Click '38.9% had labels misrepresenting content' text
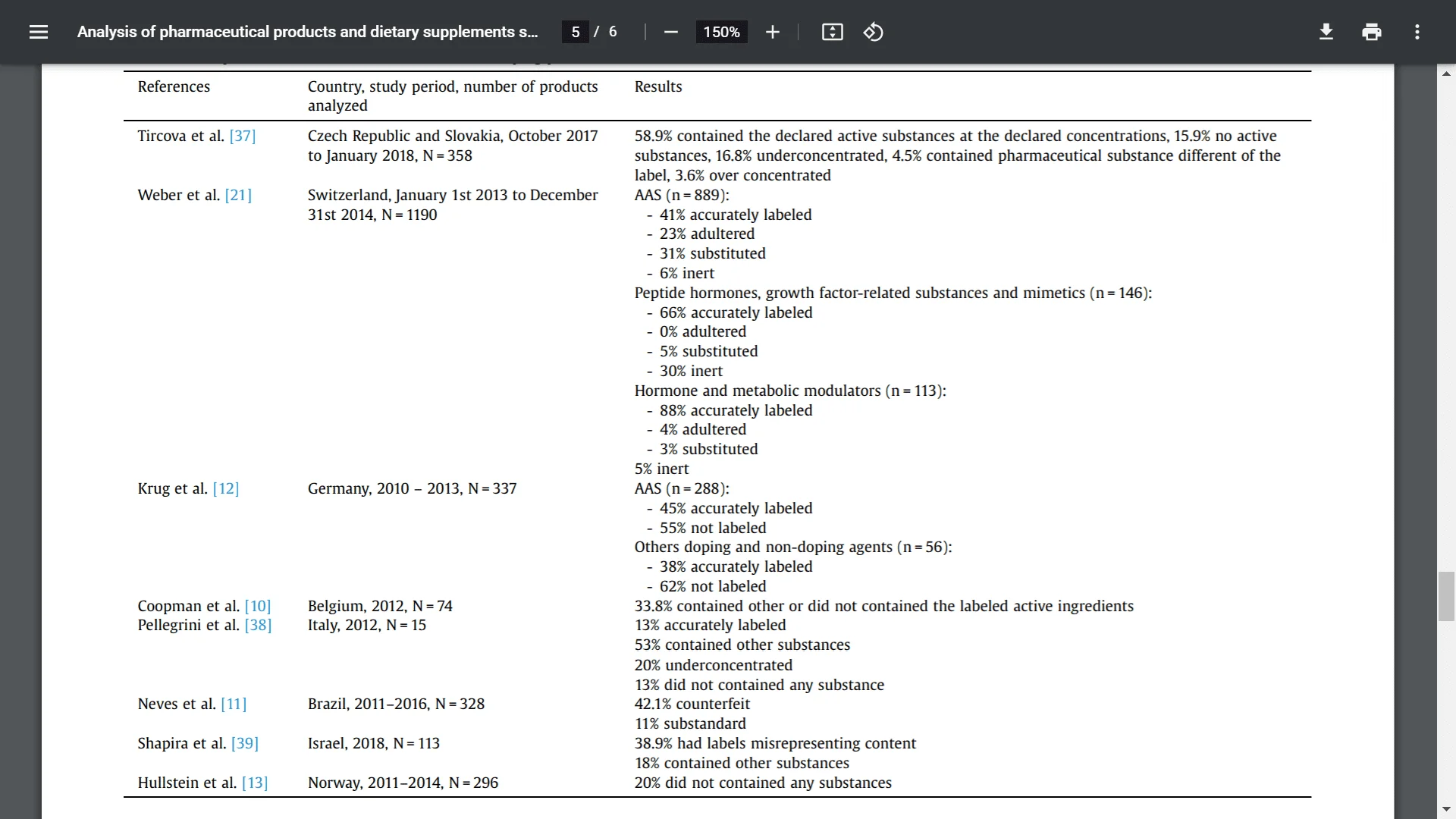The width and height of the screenshot is (1456, 819). tap(775, 743)
